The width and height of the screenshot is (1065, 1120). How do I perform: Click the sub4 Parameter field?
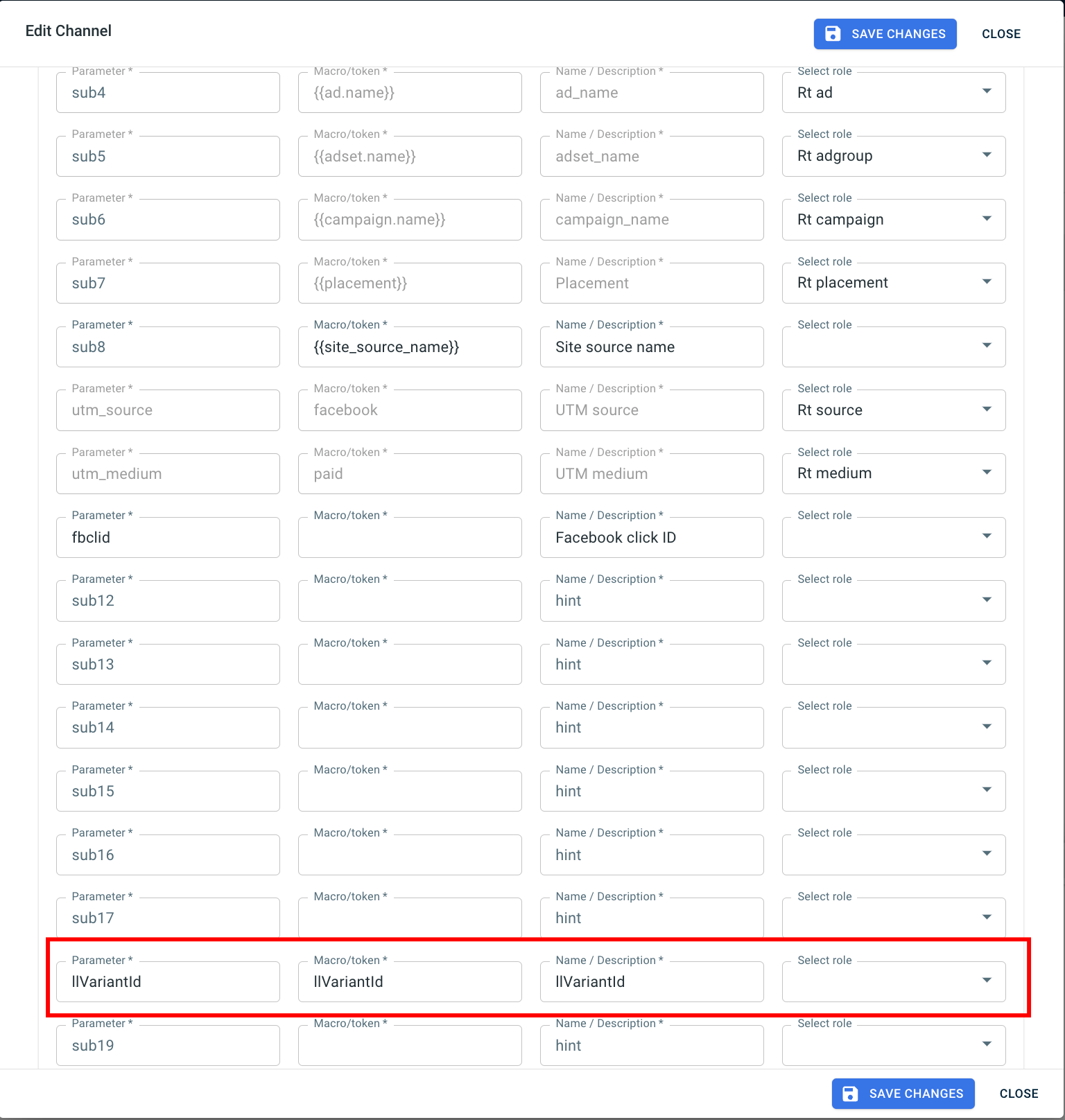click(168, 93)
